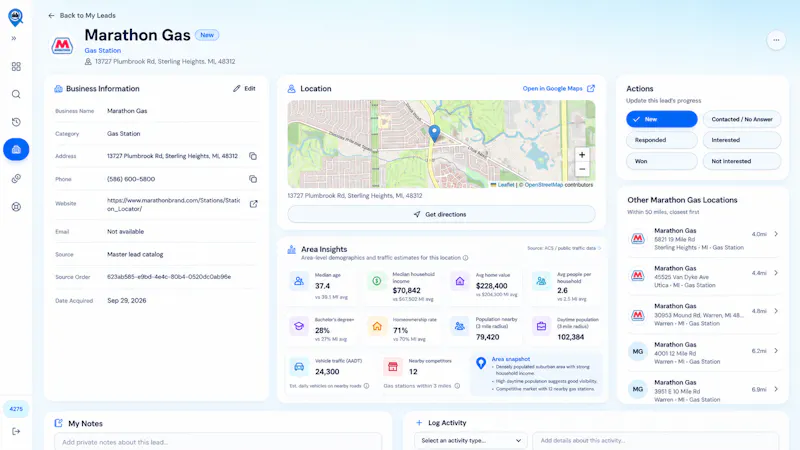Click the OpenStreetMap attribution link
800x450 pixels.
(544, 185)
